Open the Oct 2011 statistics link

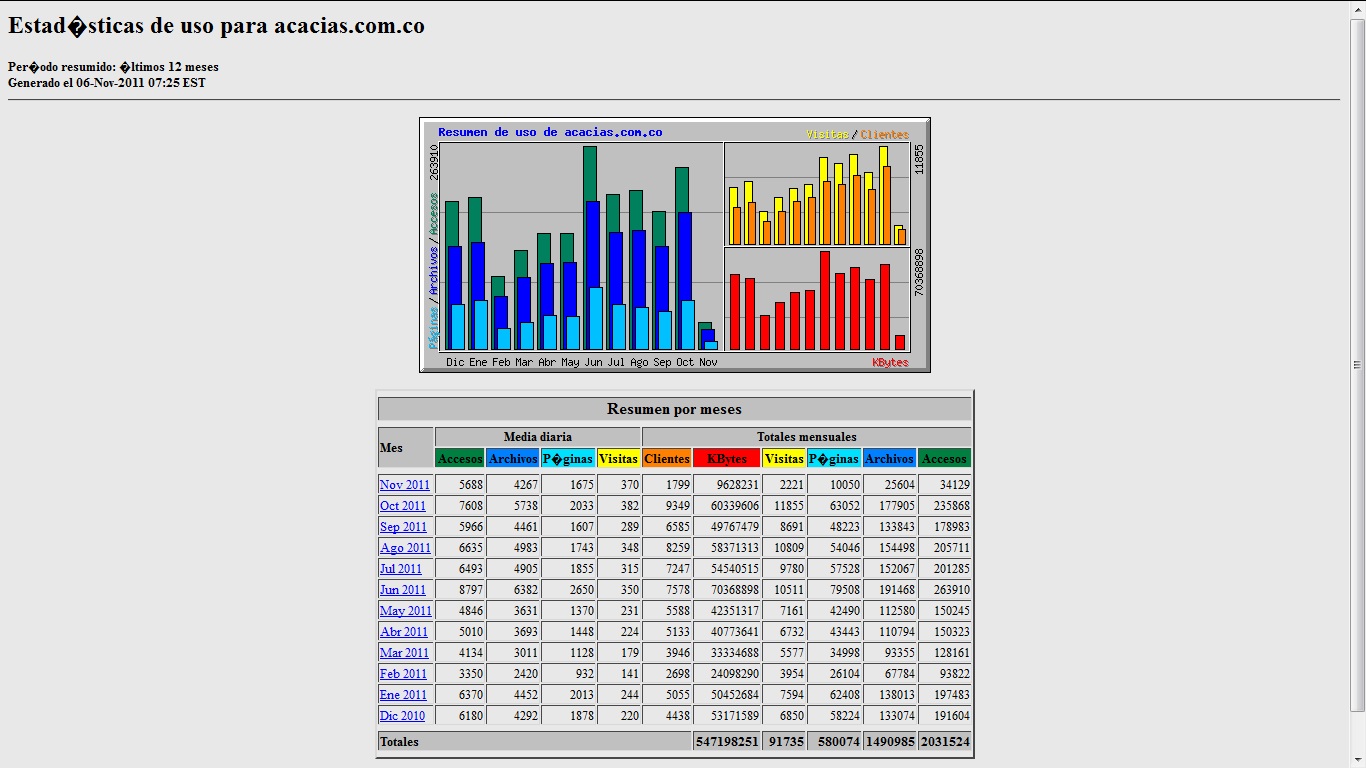coord(402,506)
